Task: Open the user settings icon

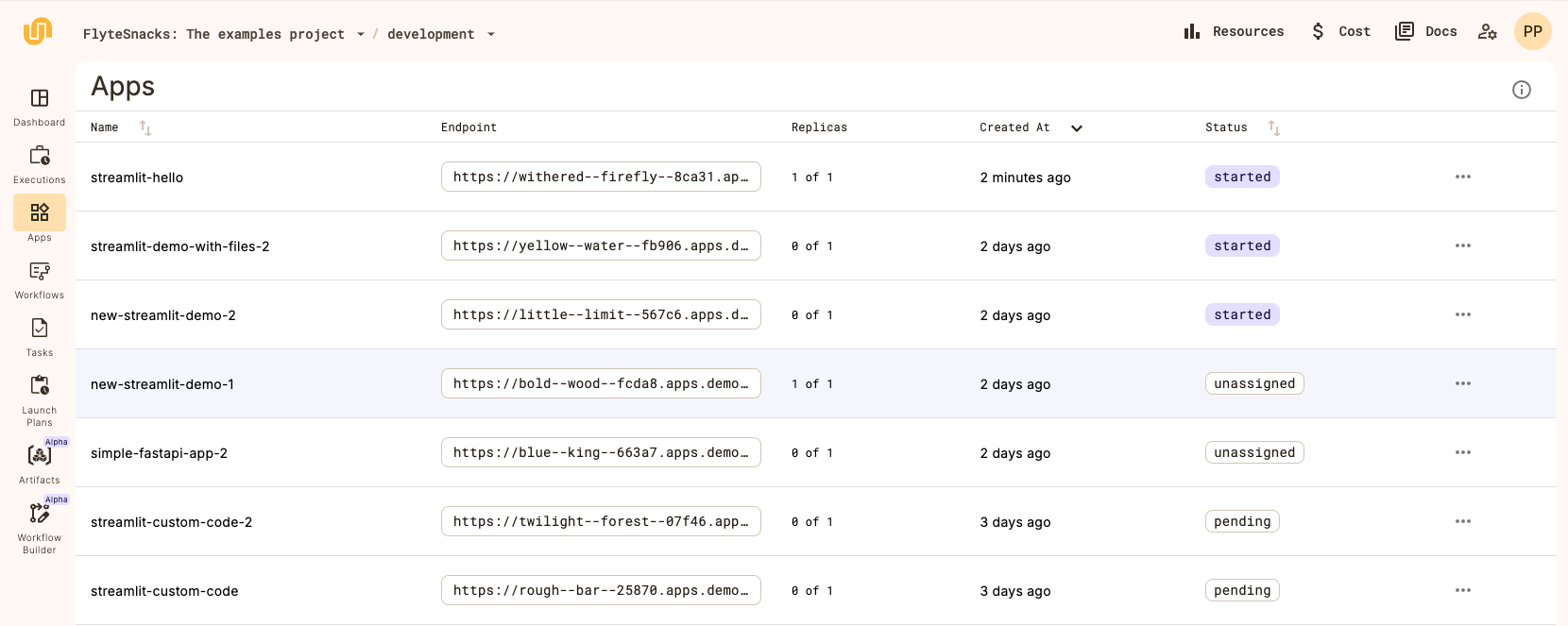Action: coord(1487,32)
